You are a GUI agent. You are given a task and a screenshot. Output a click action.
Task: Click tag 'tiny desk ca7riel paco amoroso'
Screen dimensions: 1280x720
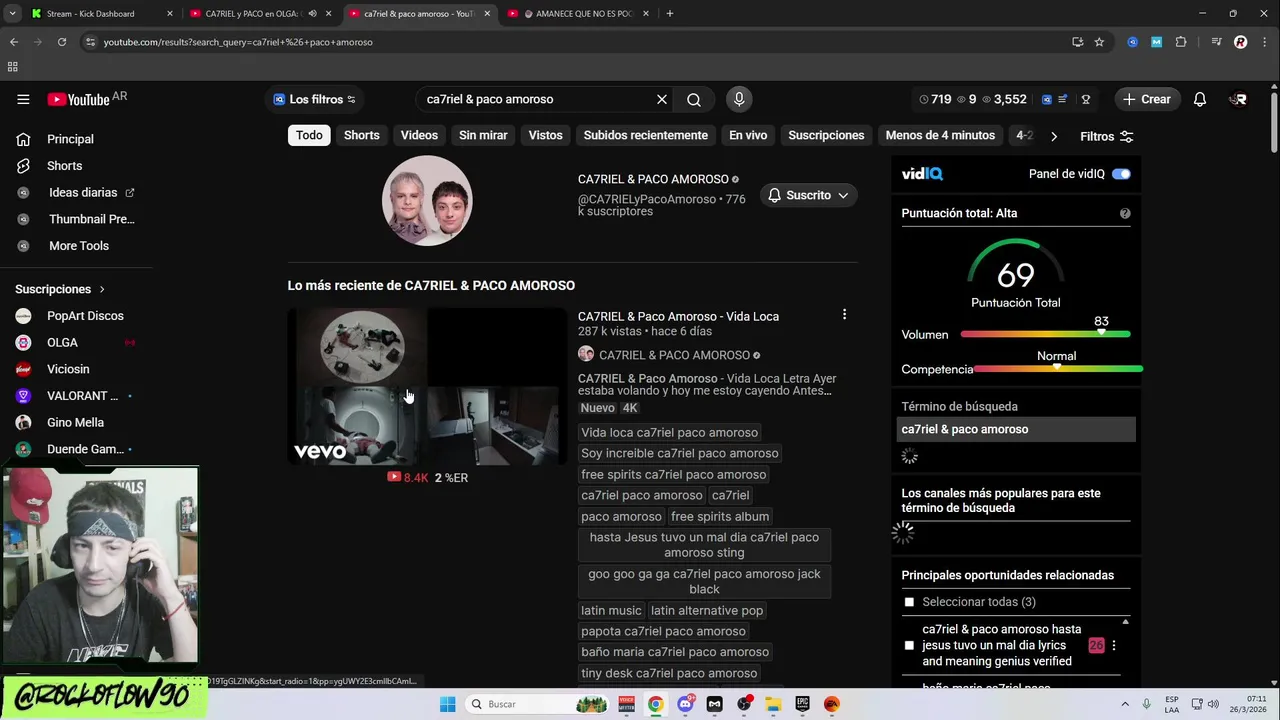669,673
